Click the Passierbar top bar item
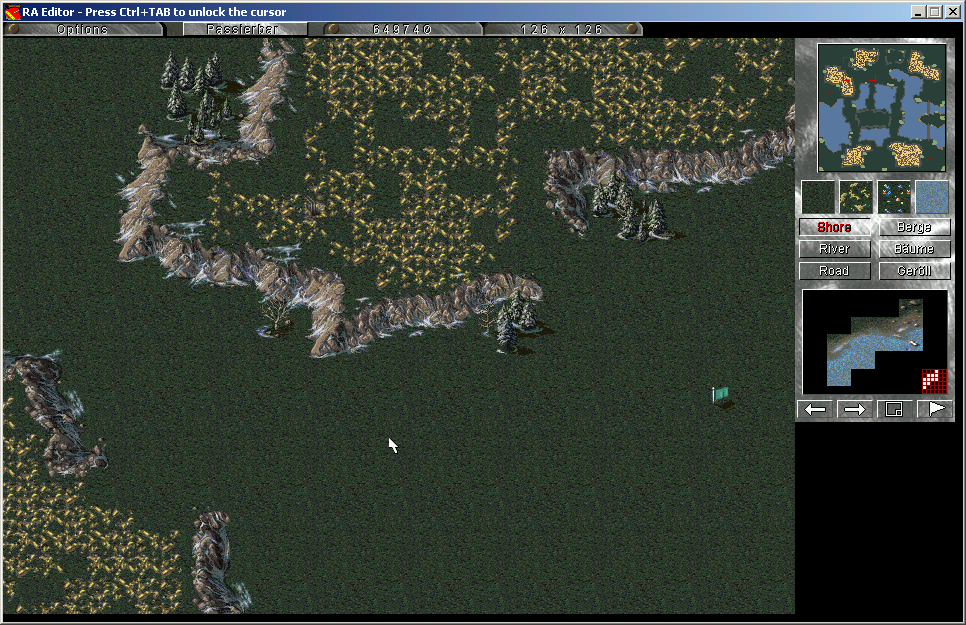Screen dimensions: 966x625 point(243,29)
